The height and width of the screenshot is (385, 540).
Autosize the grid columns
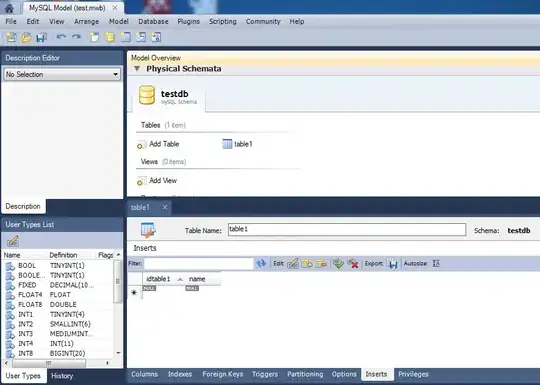(436, 263)
